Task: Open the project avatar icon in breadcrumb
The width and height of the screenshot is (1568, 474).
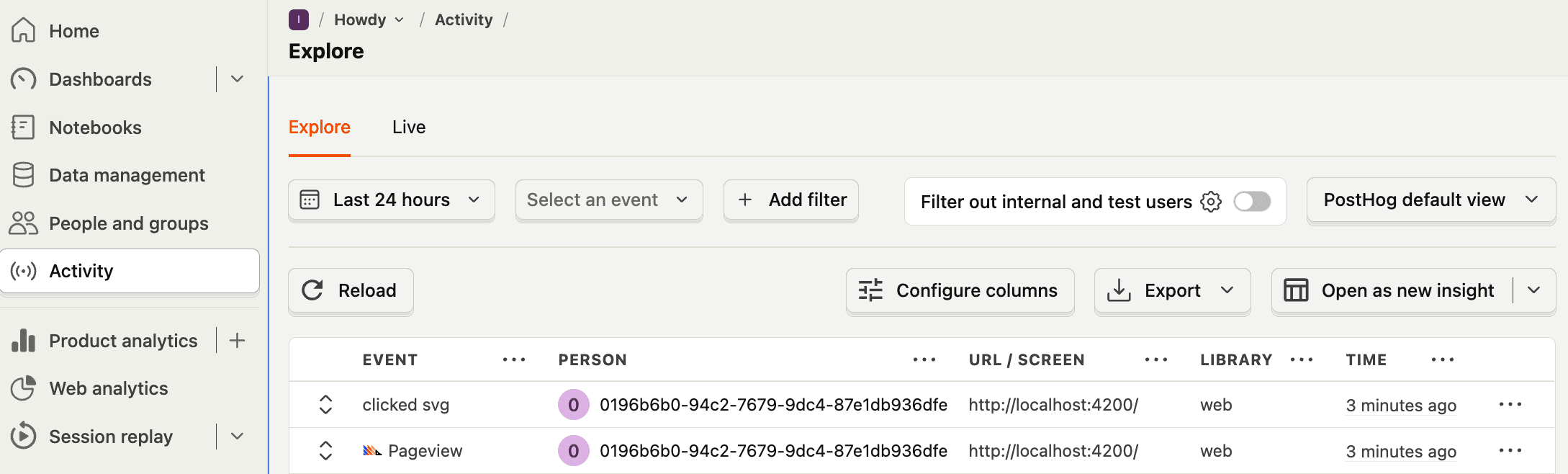Action: 299,19
